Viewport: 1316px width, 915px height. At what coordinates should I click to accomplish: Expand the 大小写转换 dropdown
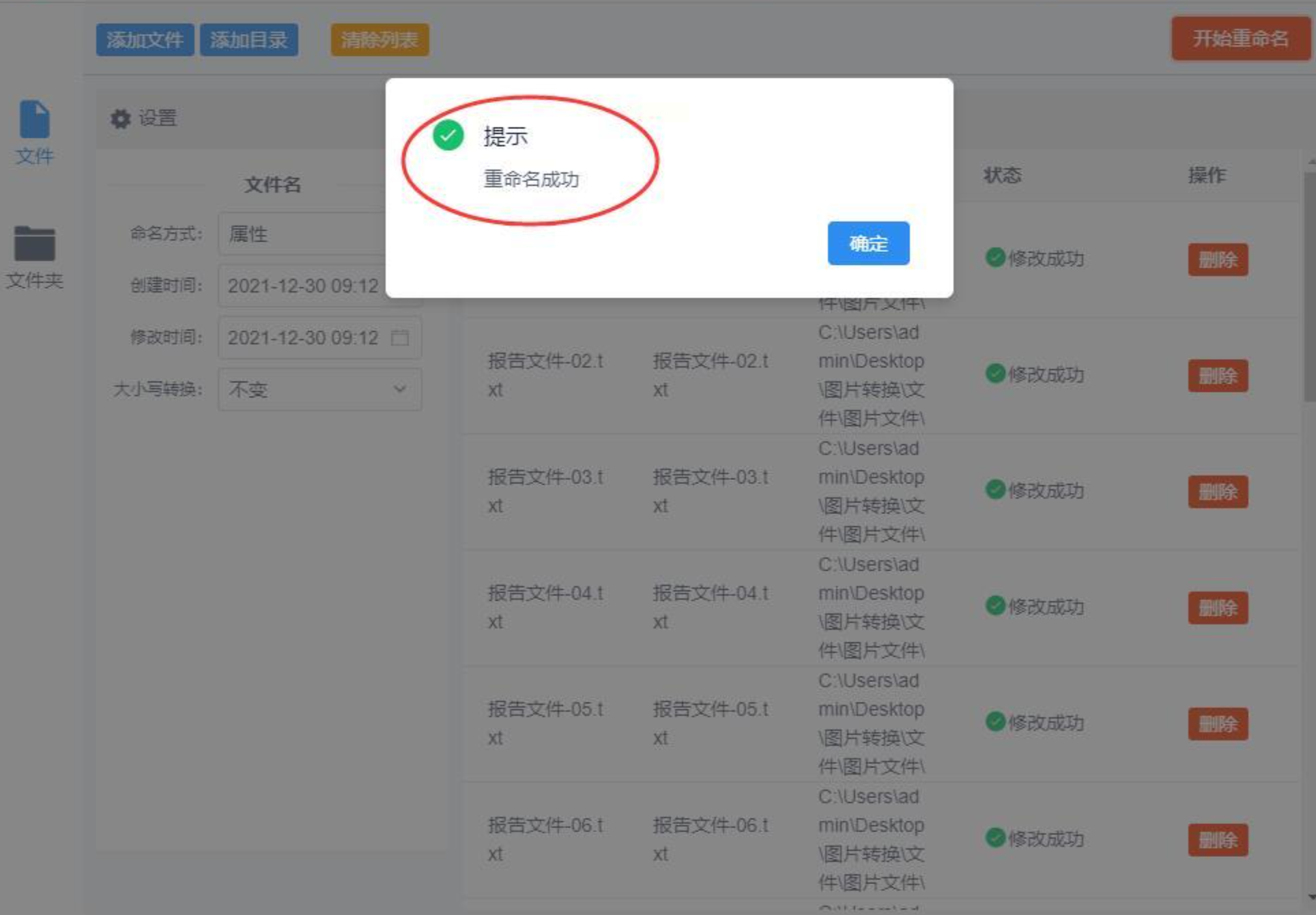tap(319, 389)
